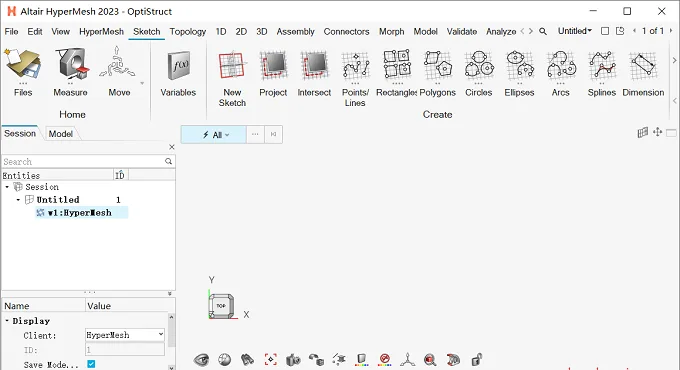The image size is (680, 370).
Task: Activate the Move tool
Action: (x=119, y=72)
